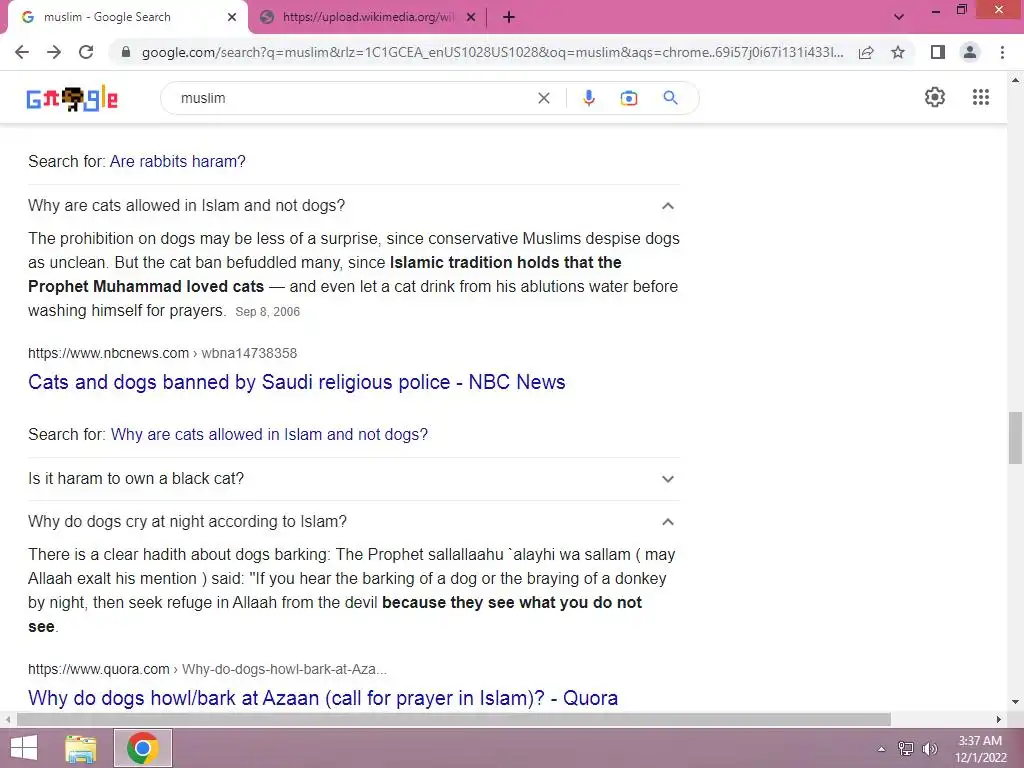Search by image with Google Lens
Image resolution: width=1024 pixels, height=768 pixels.
(629, 98)
